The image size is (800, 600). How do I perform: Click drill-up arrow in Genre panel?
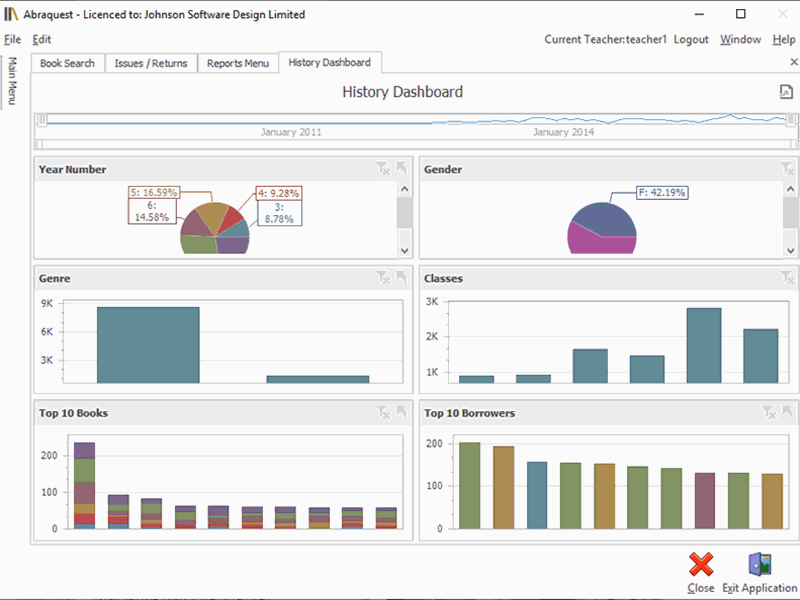coord(402,278)
